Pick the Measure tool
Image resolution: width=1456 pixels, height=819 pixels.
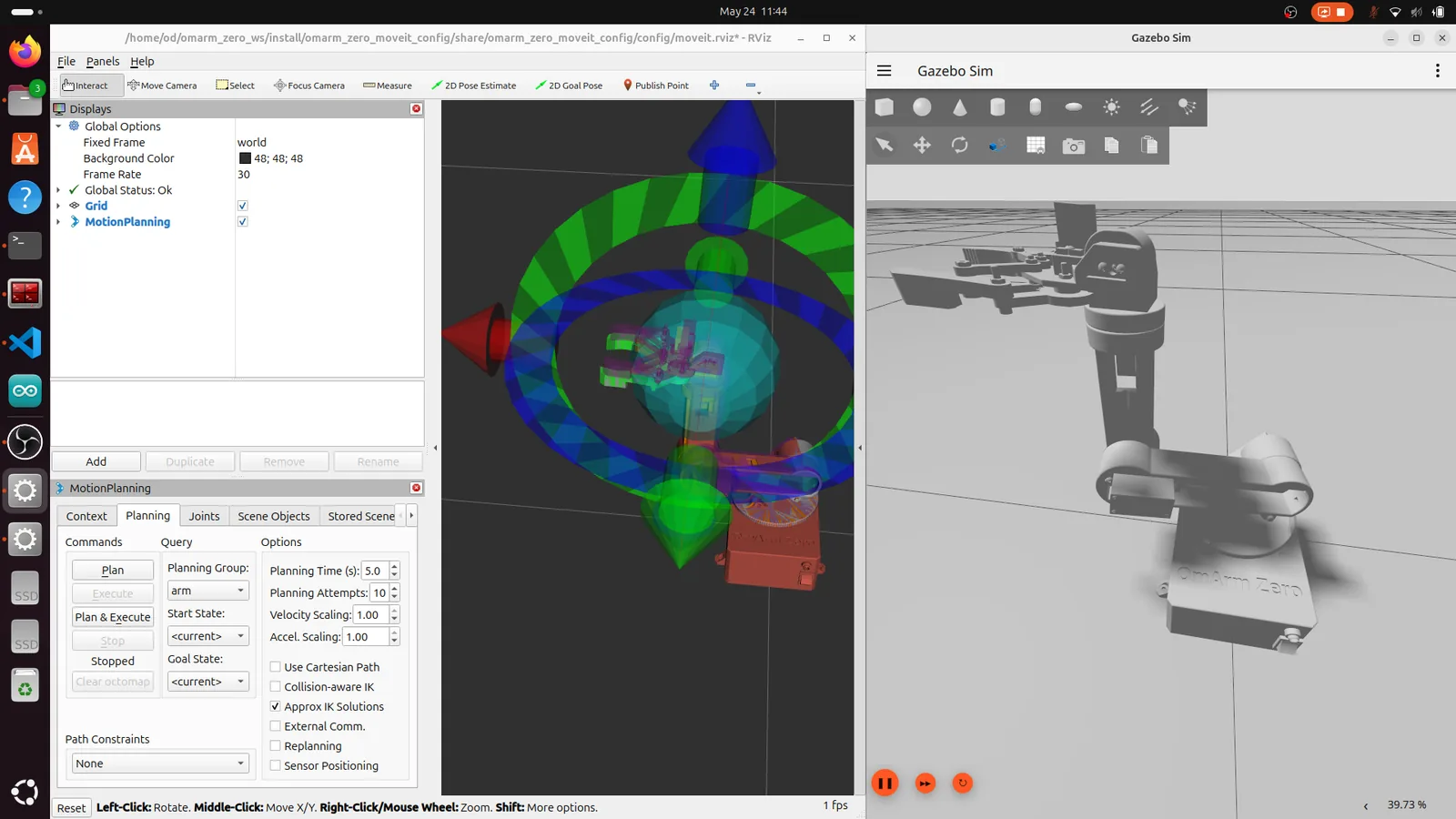pos(388,86)
